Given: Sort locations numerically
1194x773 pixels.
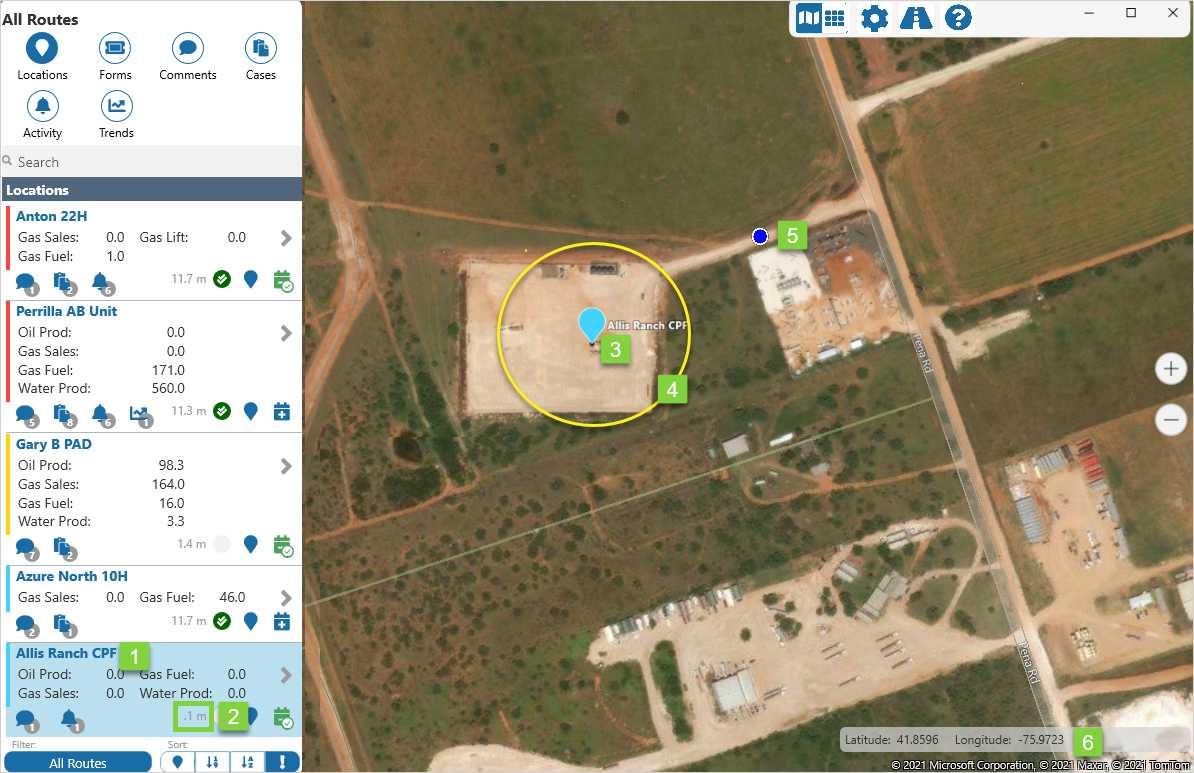Looking at the screenshot, I should pos(212,762).
